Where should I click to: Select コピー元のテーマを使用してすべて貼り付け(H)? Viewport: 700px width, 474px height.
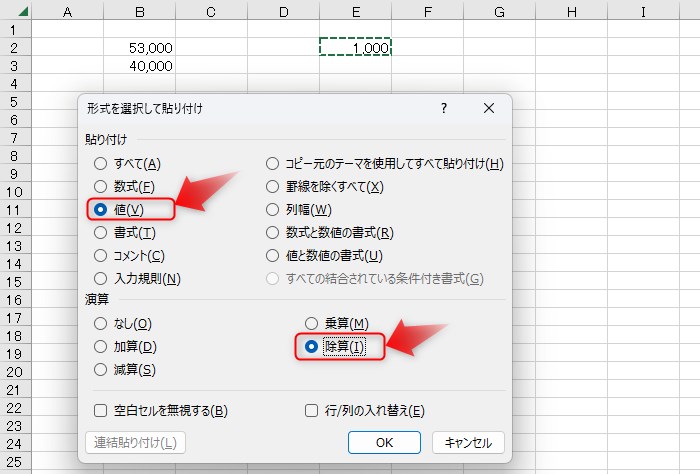pyautogui.click(x=385, y=164)
